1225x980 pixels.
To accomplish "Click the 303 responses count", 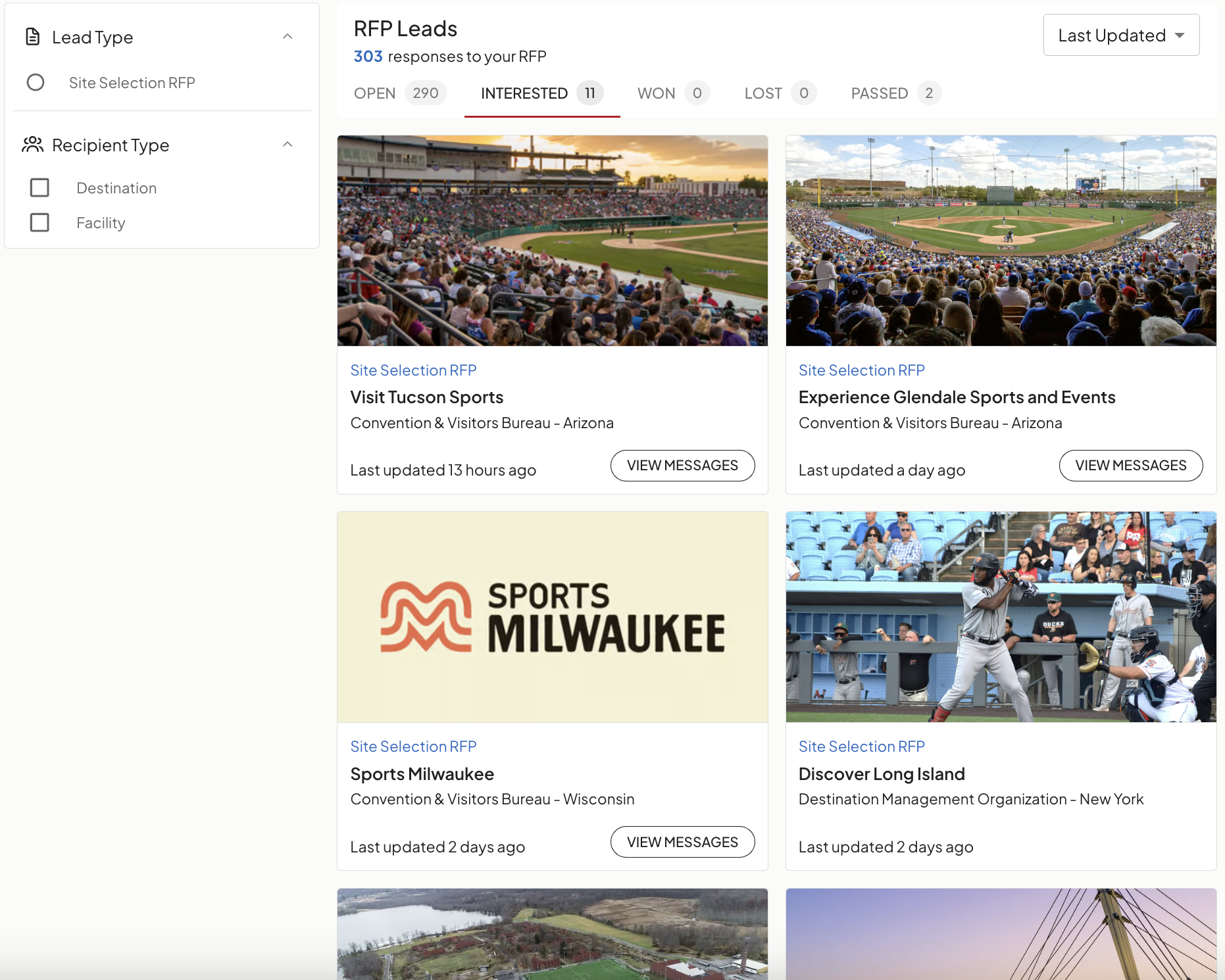I will (x=368, y=57).
